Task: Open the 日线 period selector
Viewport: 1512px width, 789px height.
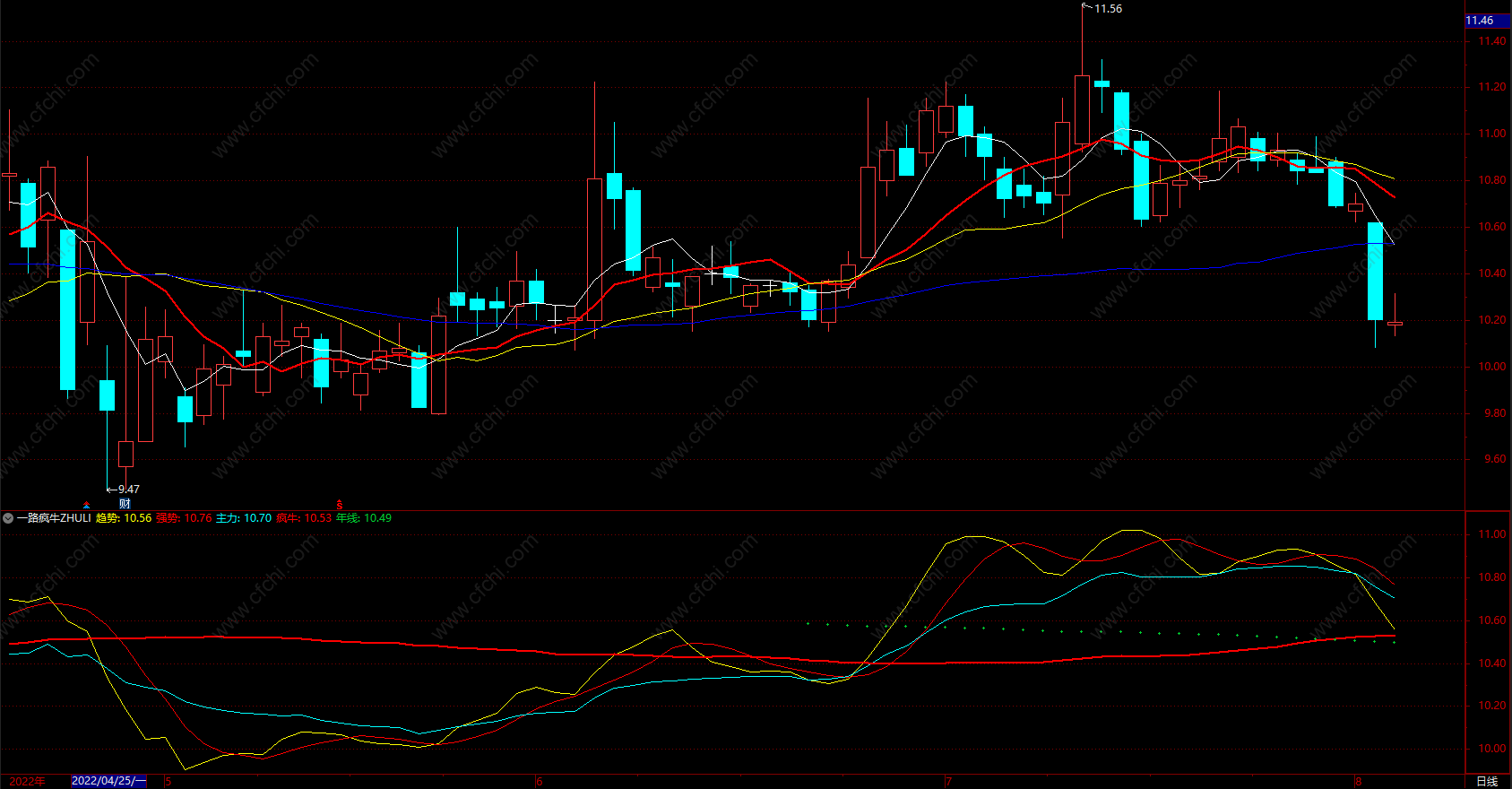Action: pos(1487,781)
